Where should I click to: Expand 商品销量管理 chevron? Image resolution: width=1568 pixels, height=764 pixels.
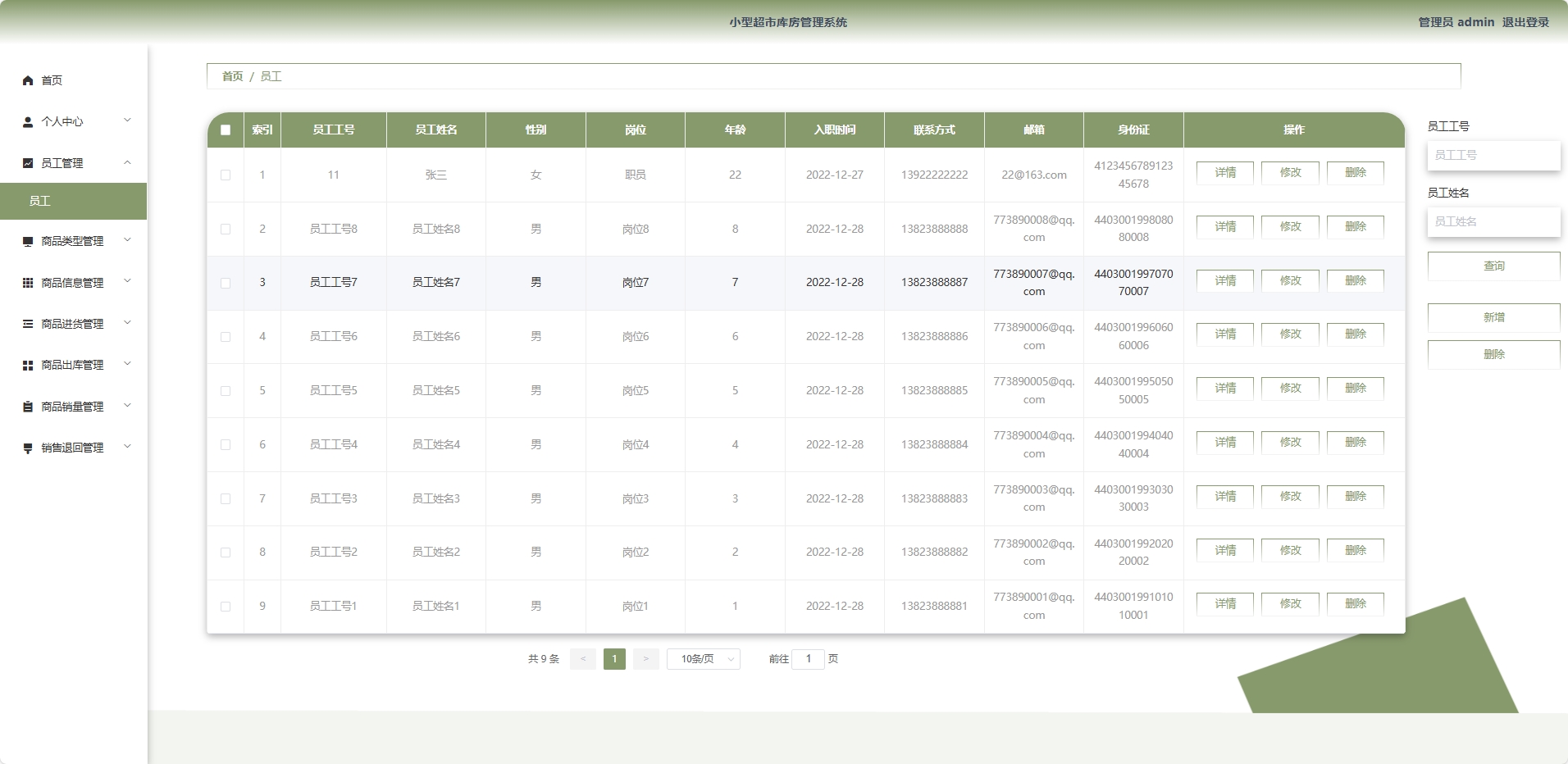pyautogui.click(x=127, y=406)
